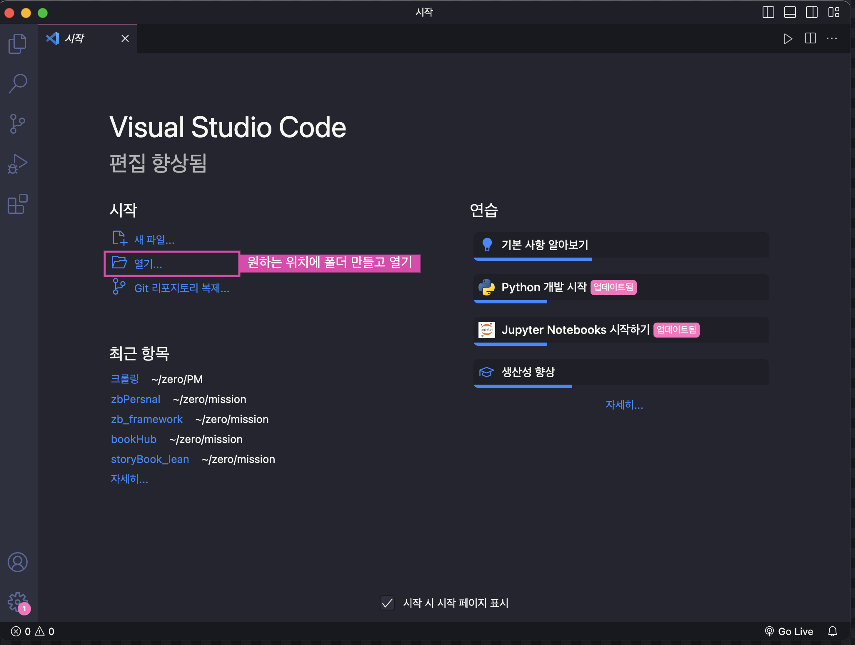Click the progress bar under 생산성 향상
Screen dimensions: 855x645
coord(523,386)
